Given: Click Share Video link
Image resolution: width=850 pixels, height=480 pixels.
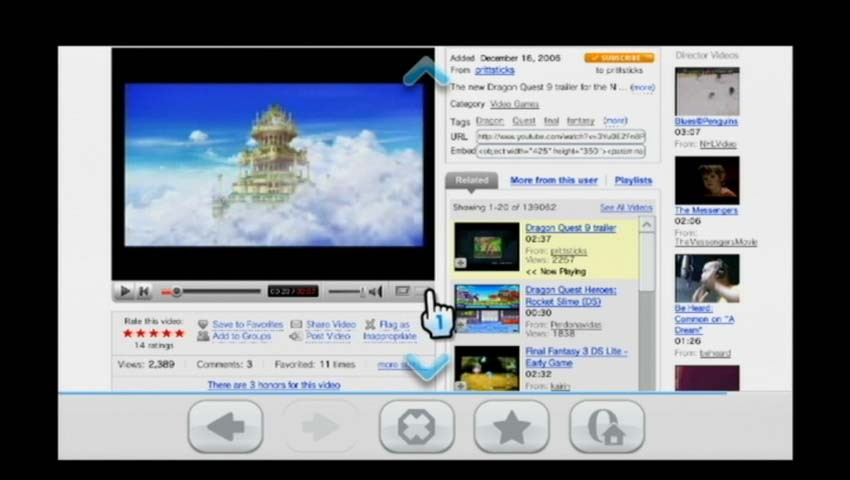Looking at the screenshot, I should (331, 324).
